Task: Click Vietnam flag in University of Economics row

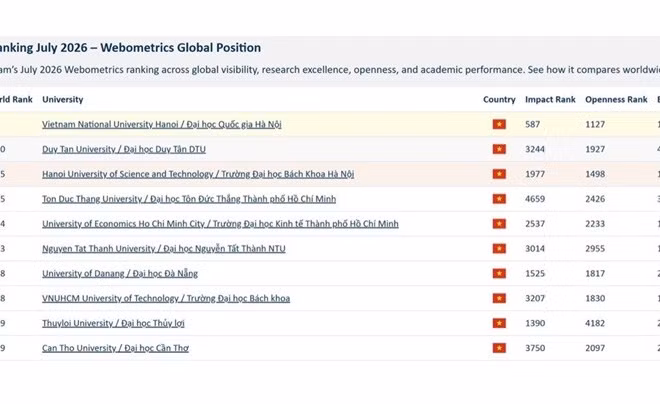Action: click(x=499, y=223)
